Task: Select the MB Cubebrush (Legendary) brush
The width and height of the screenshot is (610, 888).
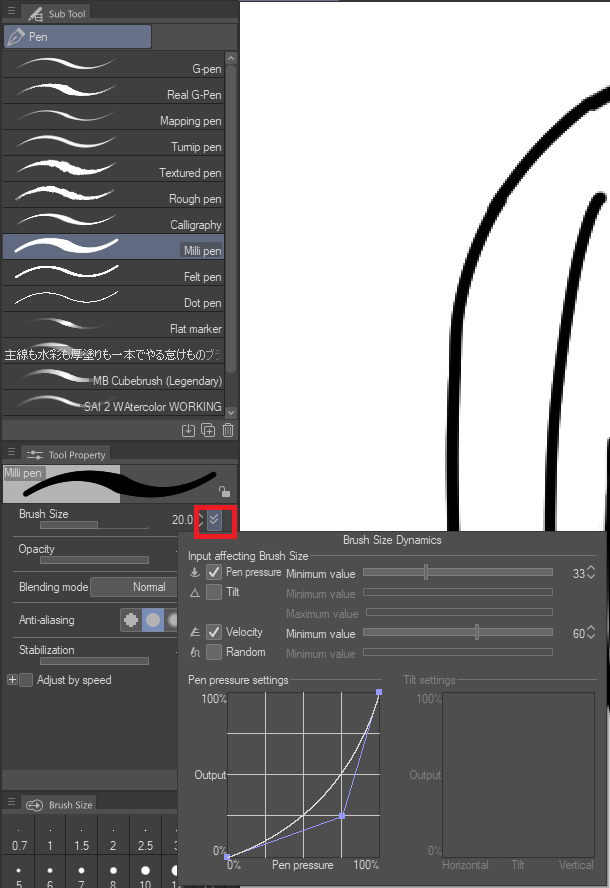Action: (x=113, y=378)
